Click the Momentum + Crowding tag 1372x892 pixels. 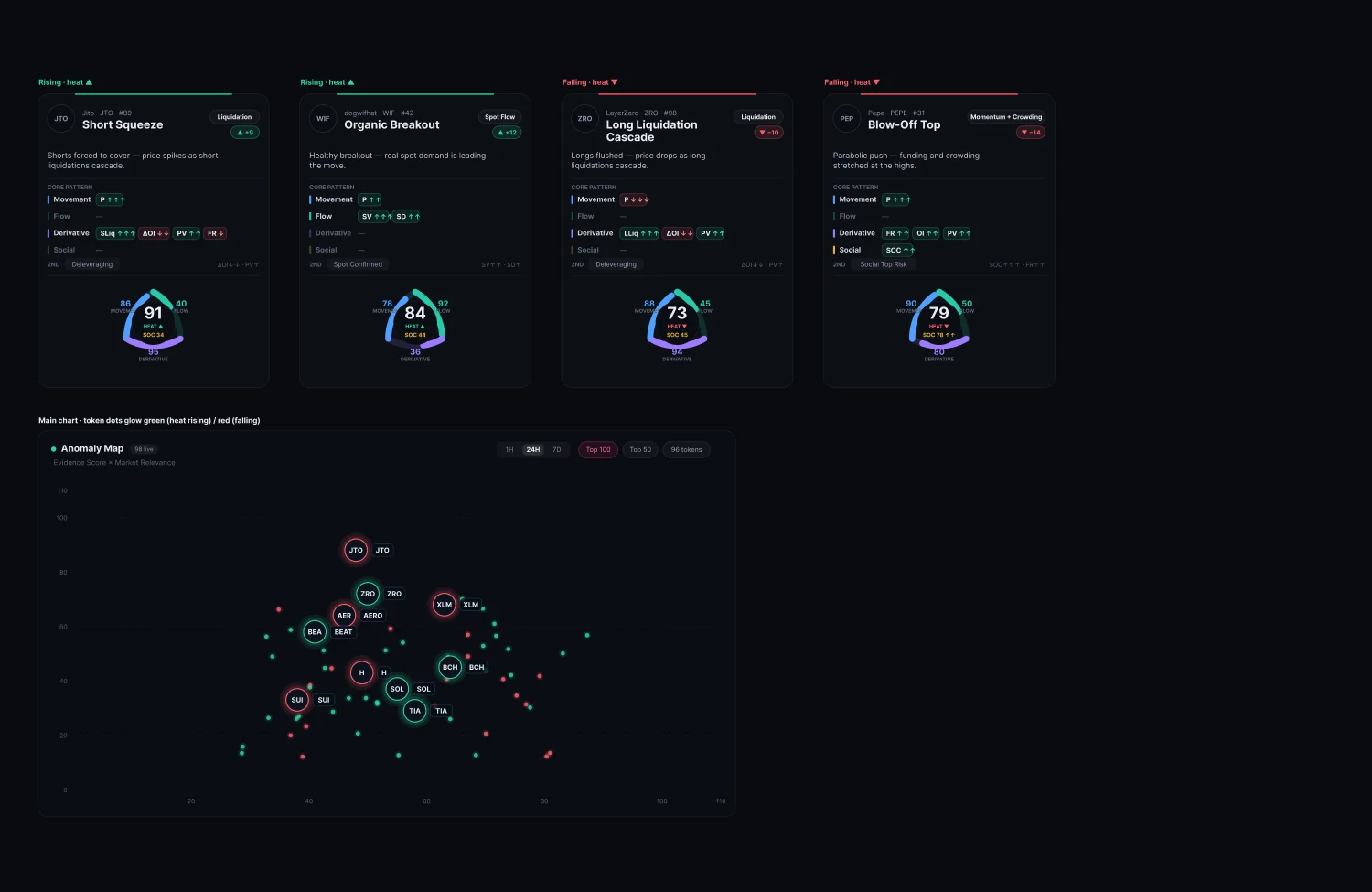1006,117
